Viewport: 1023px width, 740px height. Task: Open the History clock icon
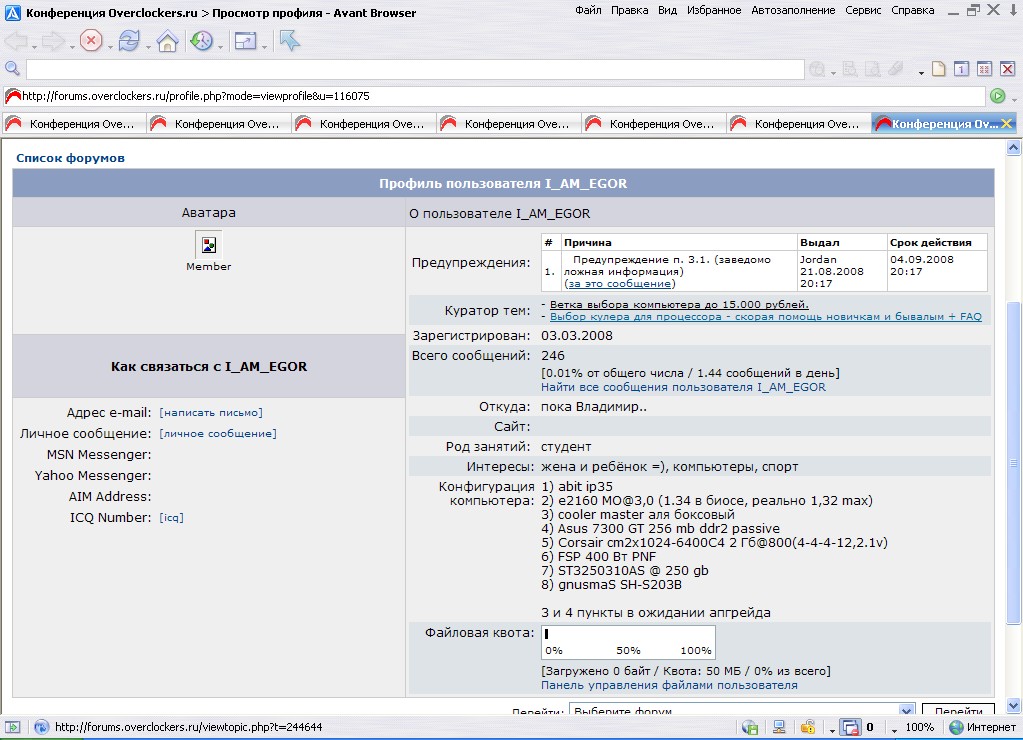tap(202, 41)
